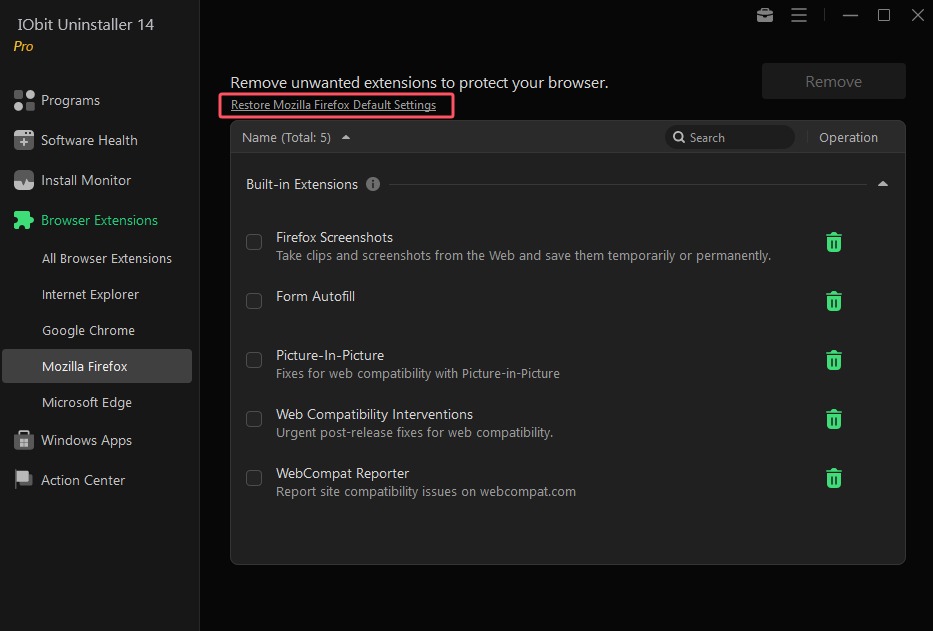Viewport: 933px width, 631px height.
Task: Switch to Google Chrome extensions
Action: [x=88, y=330]
